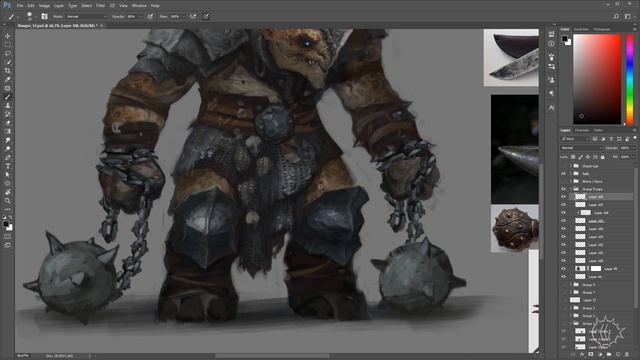Open the brush Opacity slider dropdown arrow
This screenshot has height=360, width=640.
(x=141, y=17)
